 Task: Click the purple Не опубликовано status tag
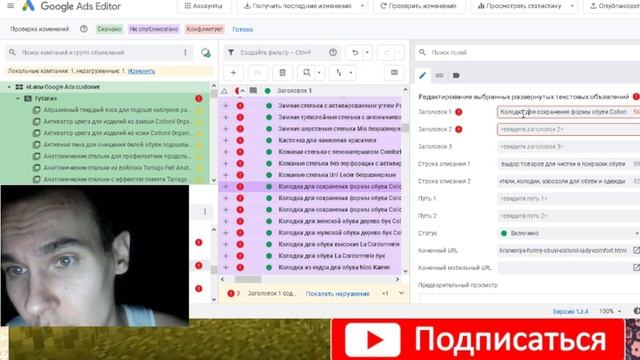click(x=154, y=29)
